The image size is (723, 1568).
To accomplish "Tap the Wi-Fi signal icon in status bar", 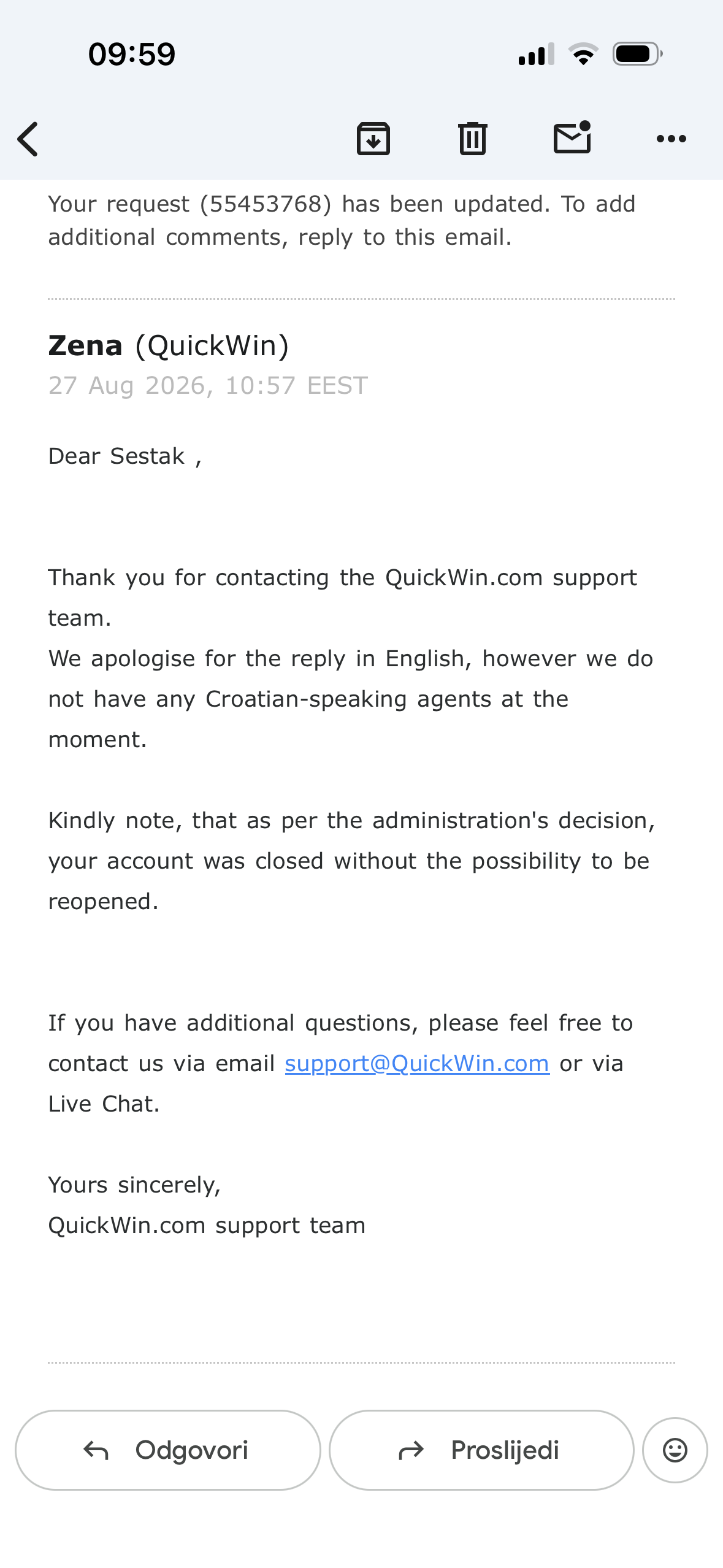I will 583,54.
